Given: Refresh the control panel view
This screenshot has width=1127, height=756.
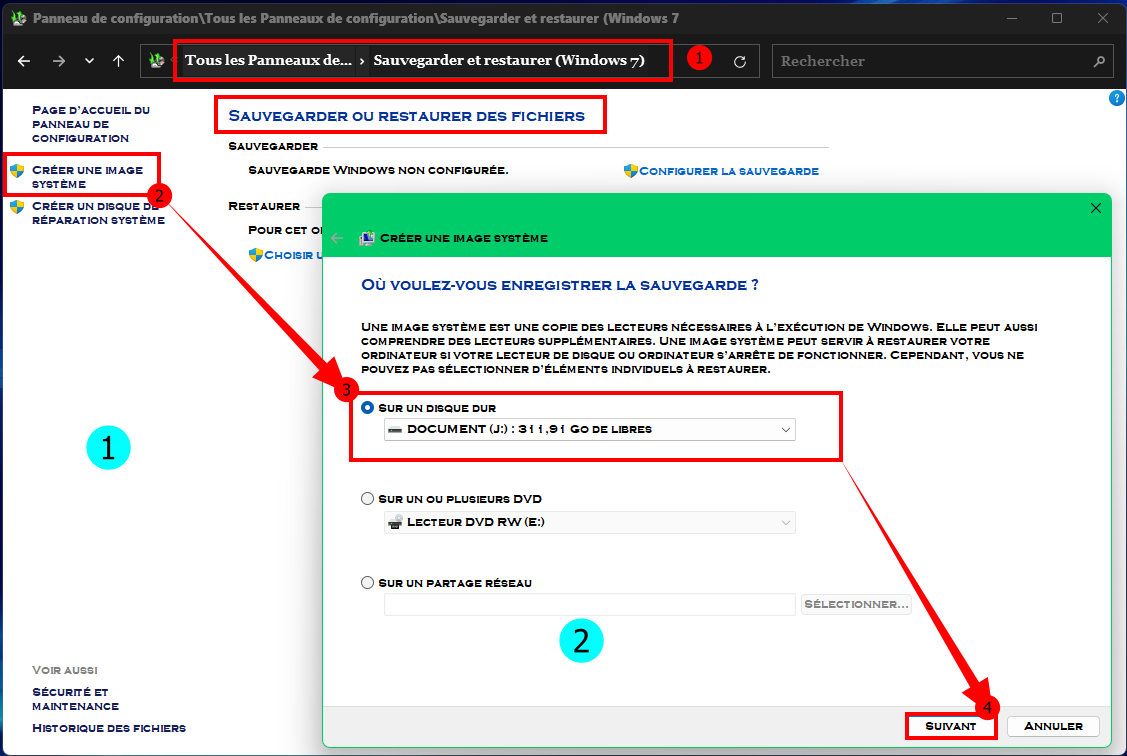Looking at the screenshot, I should pyautogui.click(x=740, y=62).
